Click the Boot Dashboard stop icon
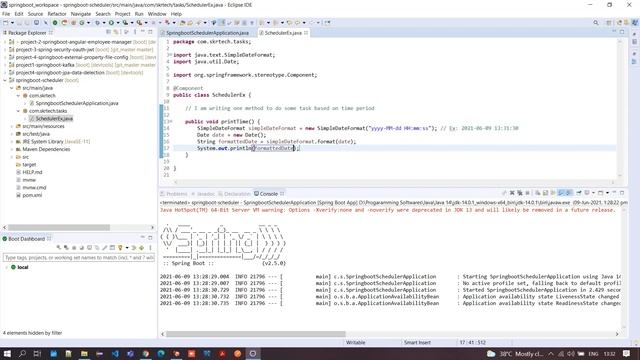Image resolution: width=640 pixels, height=360 pixels. [x=74, y=248]
